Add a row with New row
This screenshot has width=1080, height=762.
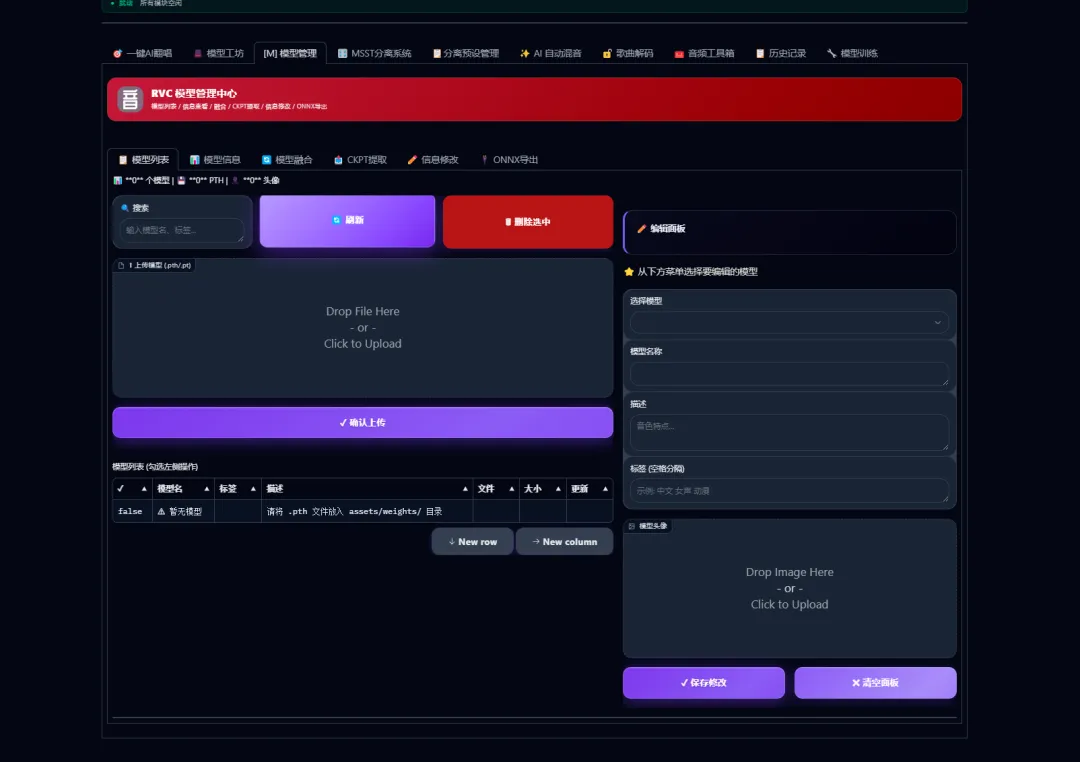click(x=472, y=542)
